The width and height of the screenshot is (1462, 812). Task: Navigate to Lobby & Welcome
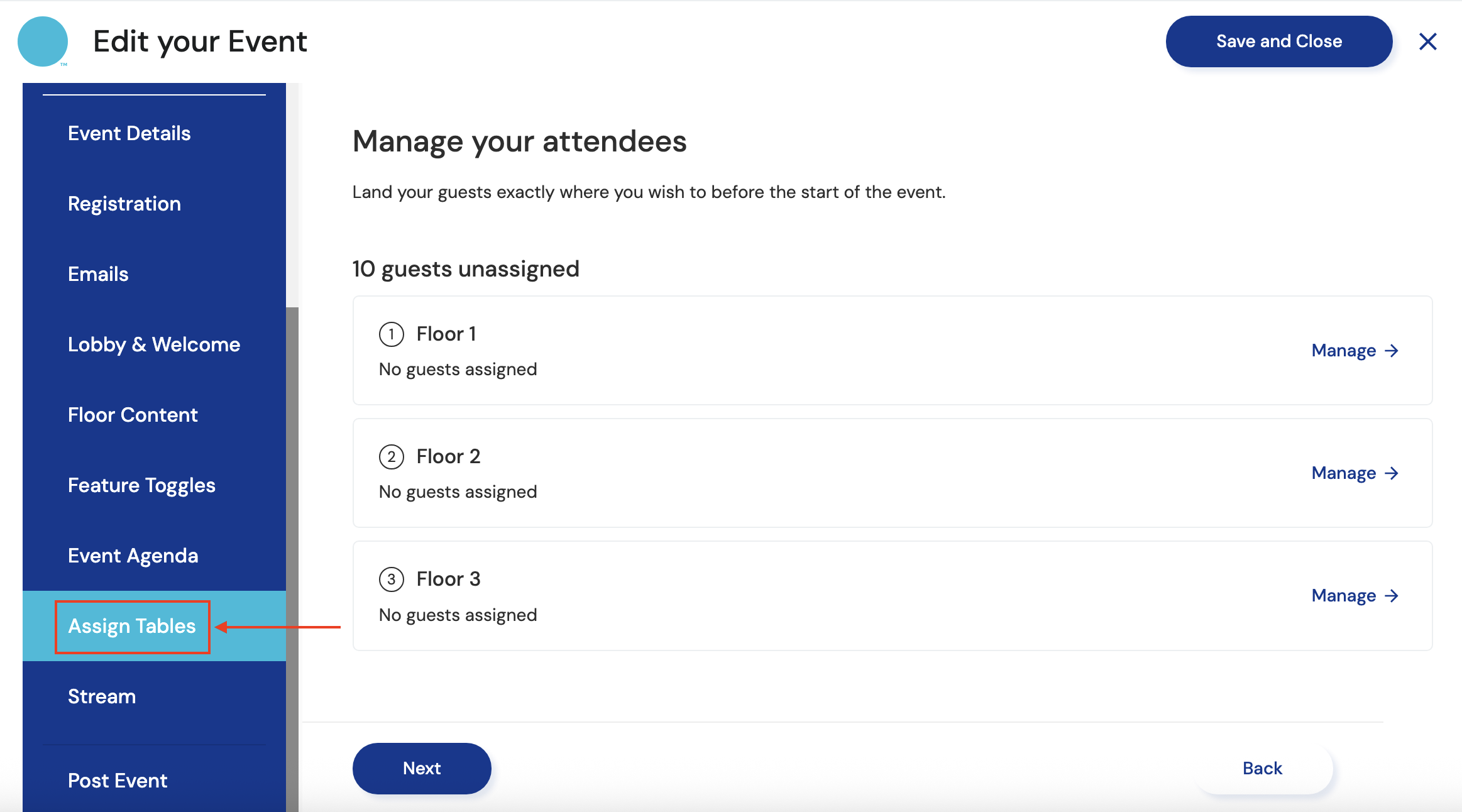tap(154, 344)
